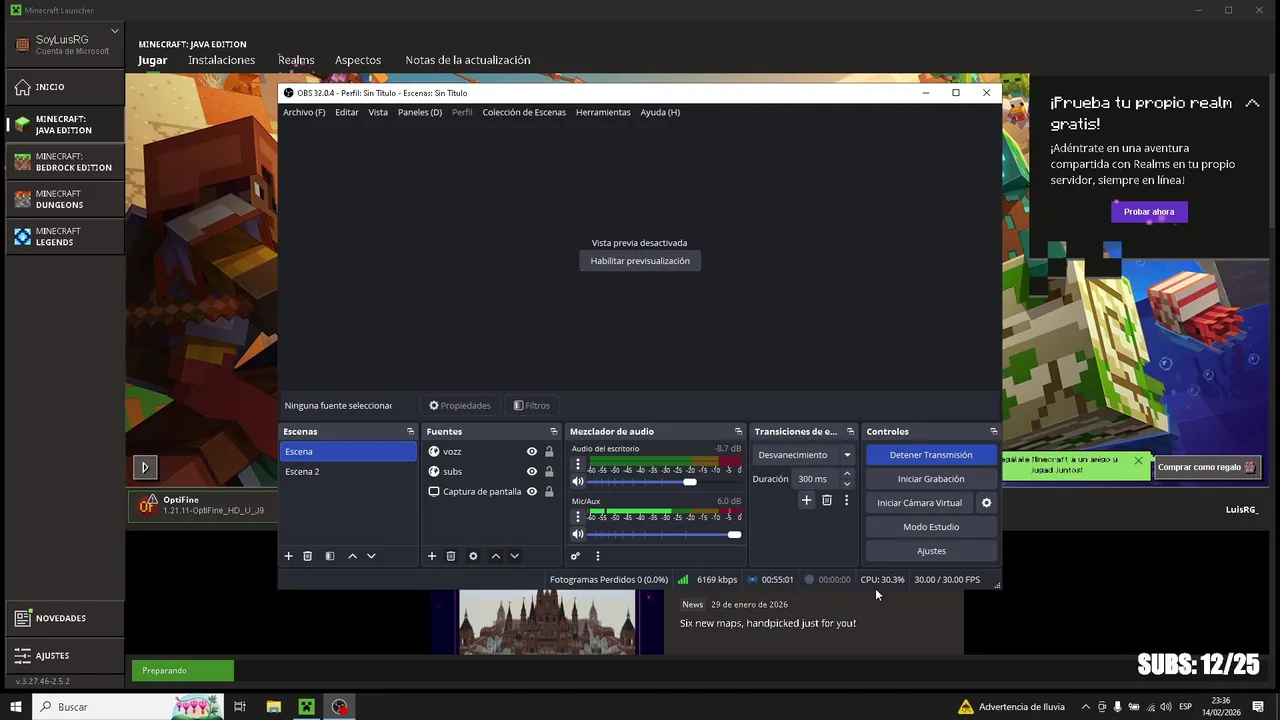Hide the Captura de pantalla source
1280x720 pixels.
(532, 491)
